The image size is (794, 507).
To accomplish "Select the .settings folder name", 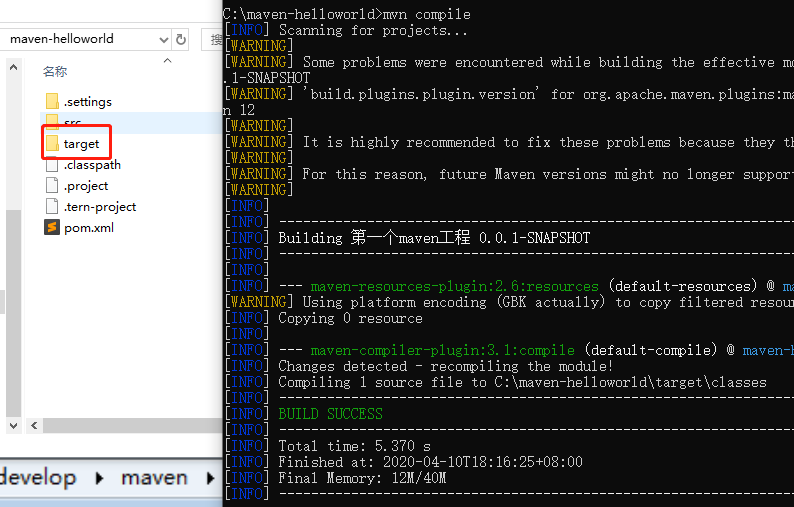I will point(88,102).
